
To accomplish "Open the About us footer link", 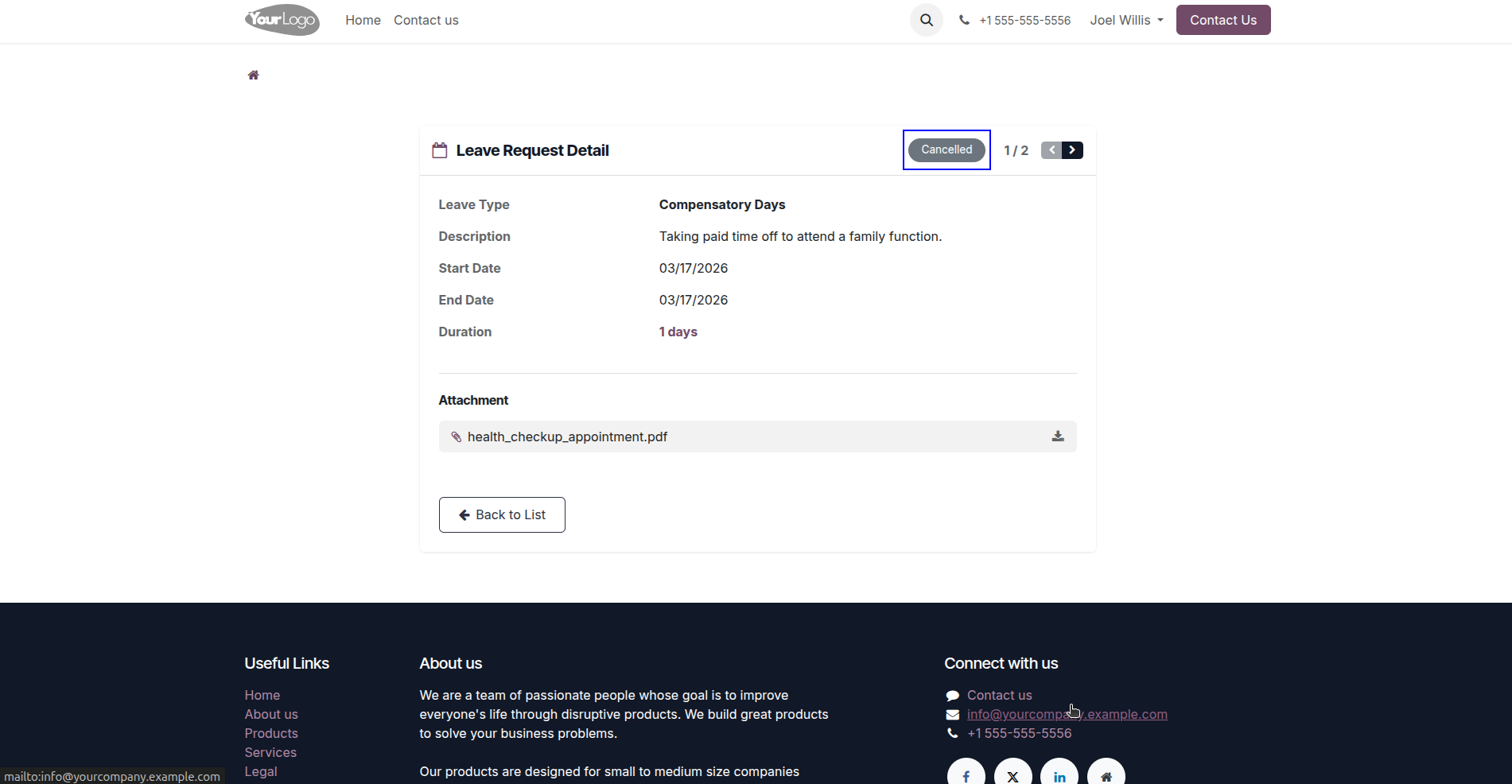I will 271,714.
